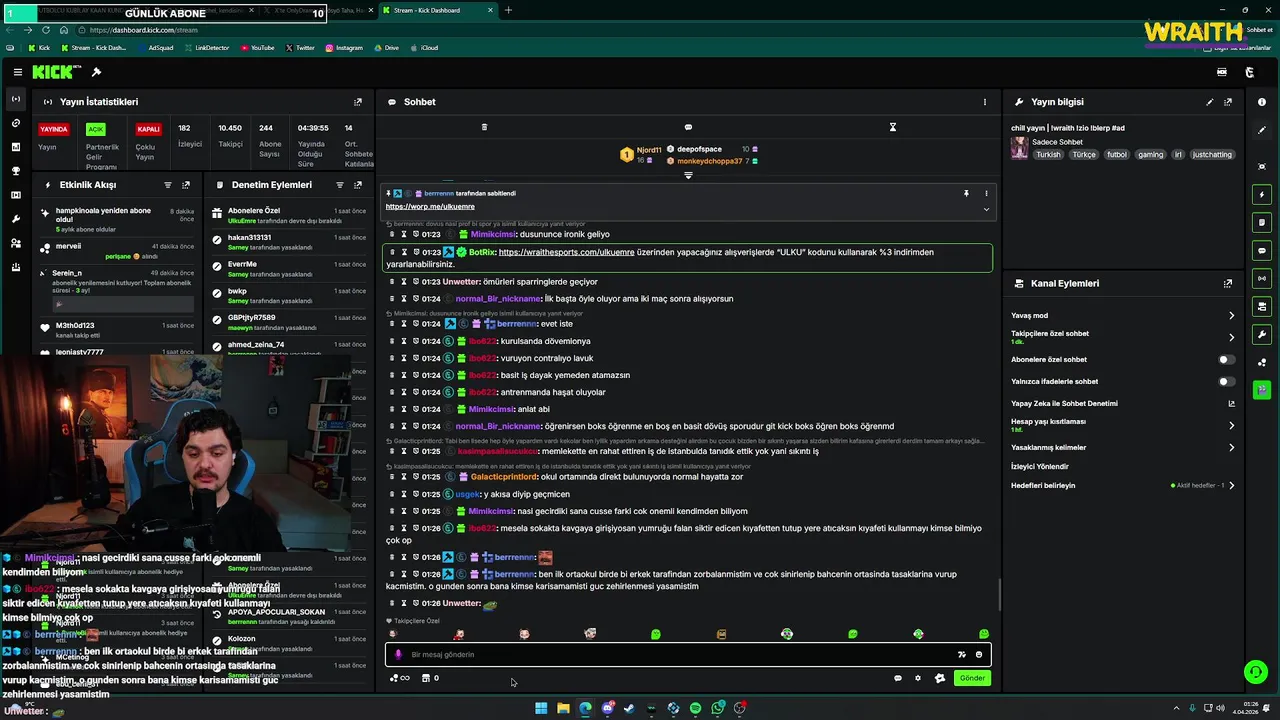1280x720 pixels.
Task: Click the green clapper icon in right sidebar
Action: click(1262, 390)
